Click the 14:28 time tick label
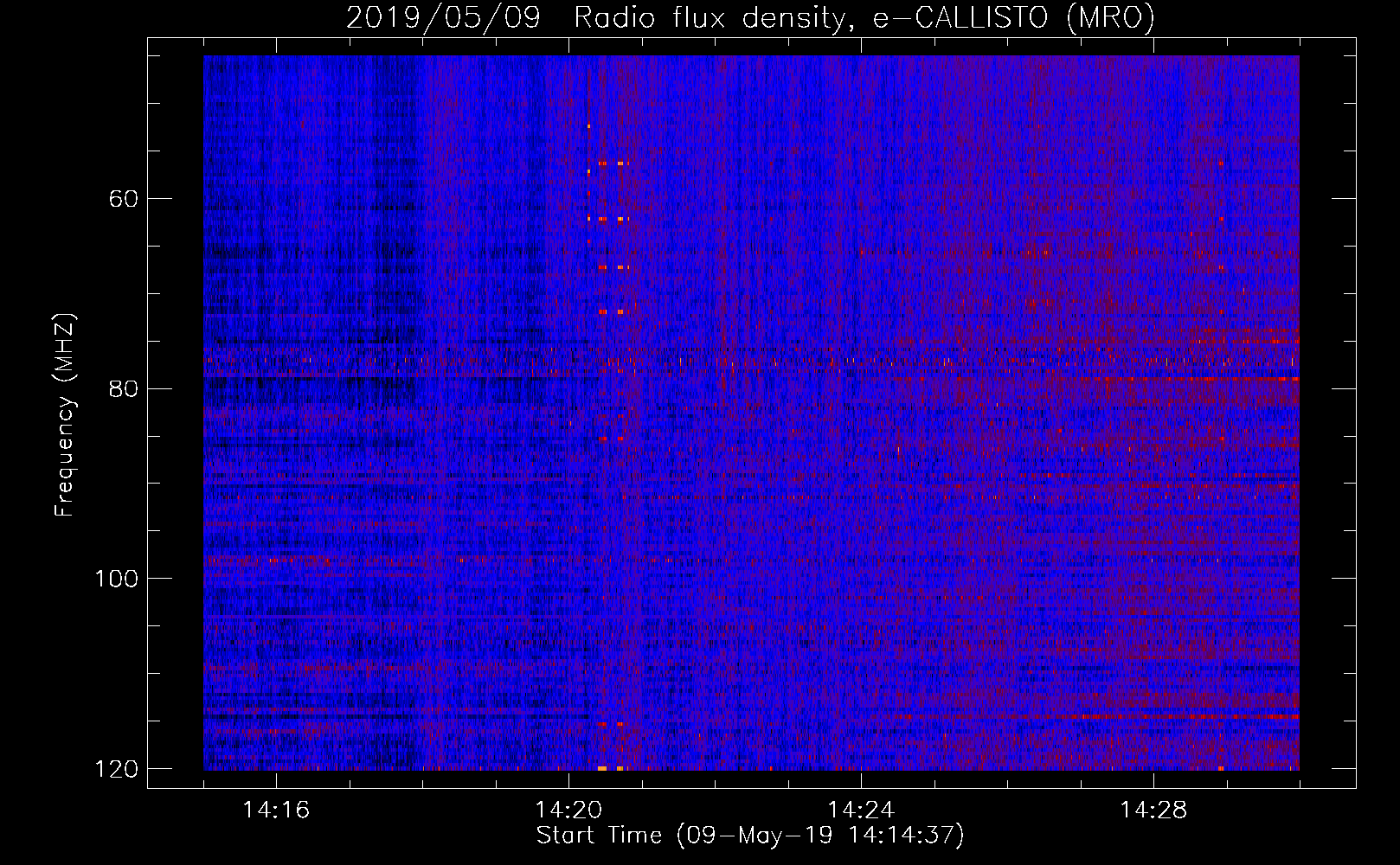Viewport: 1400px width, 865px height. 1153,811
